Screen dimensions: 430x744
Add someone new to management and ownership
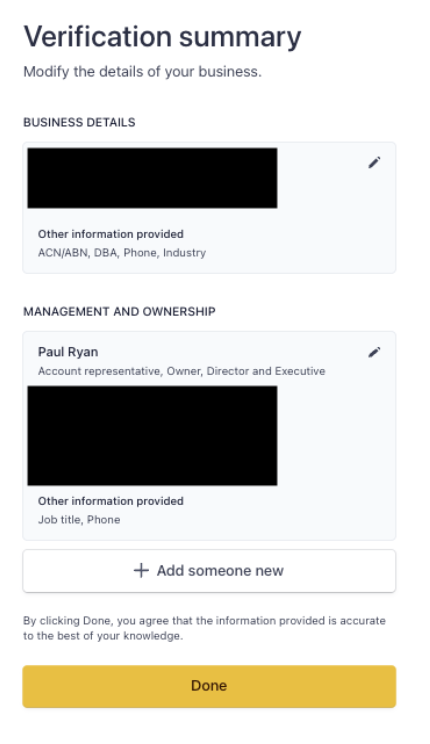tap(209, 571)
